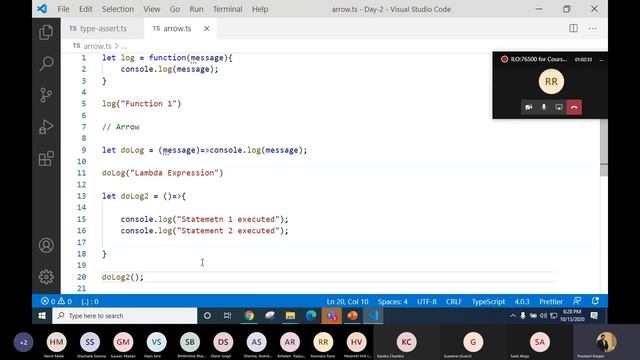This screenshot has width=640, height=360.
Task: Click the '// Arrow' comment text
Action: click(x=120, y=127)
